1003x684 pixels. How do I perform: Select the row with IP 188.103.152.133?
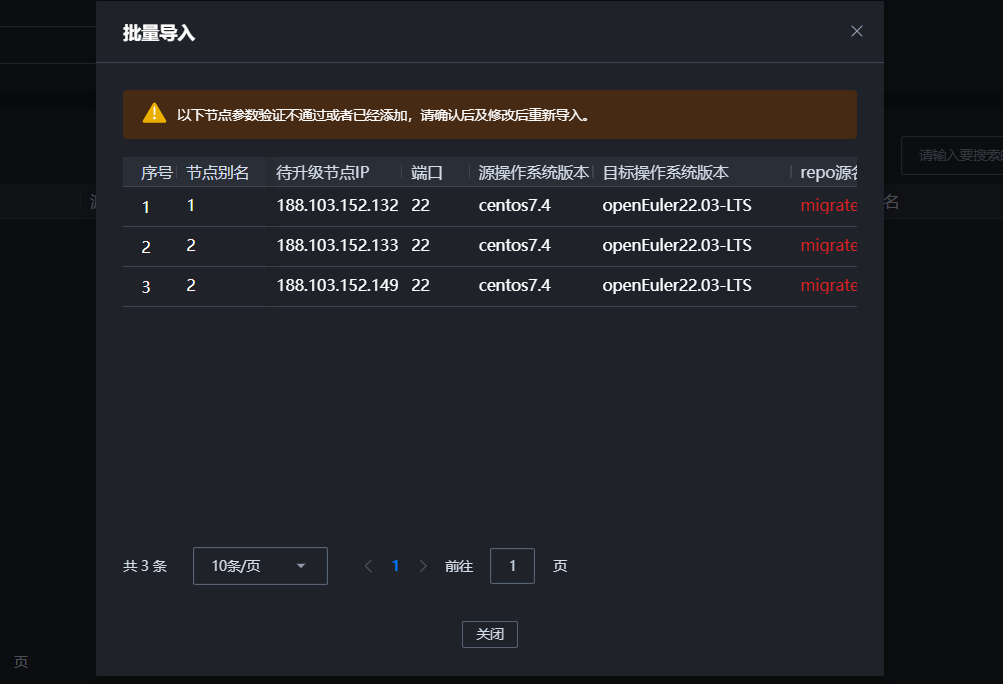[x=337, y=245]
